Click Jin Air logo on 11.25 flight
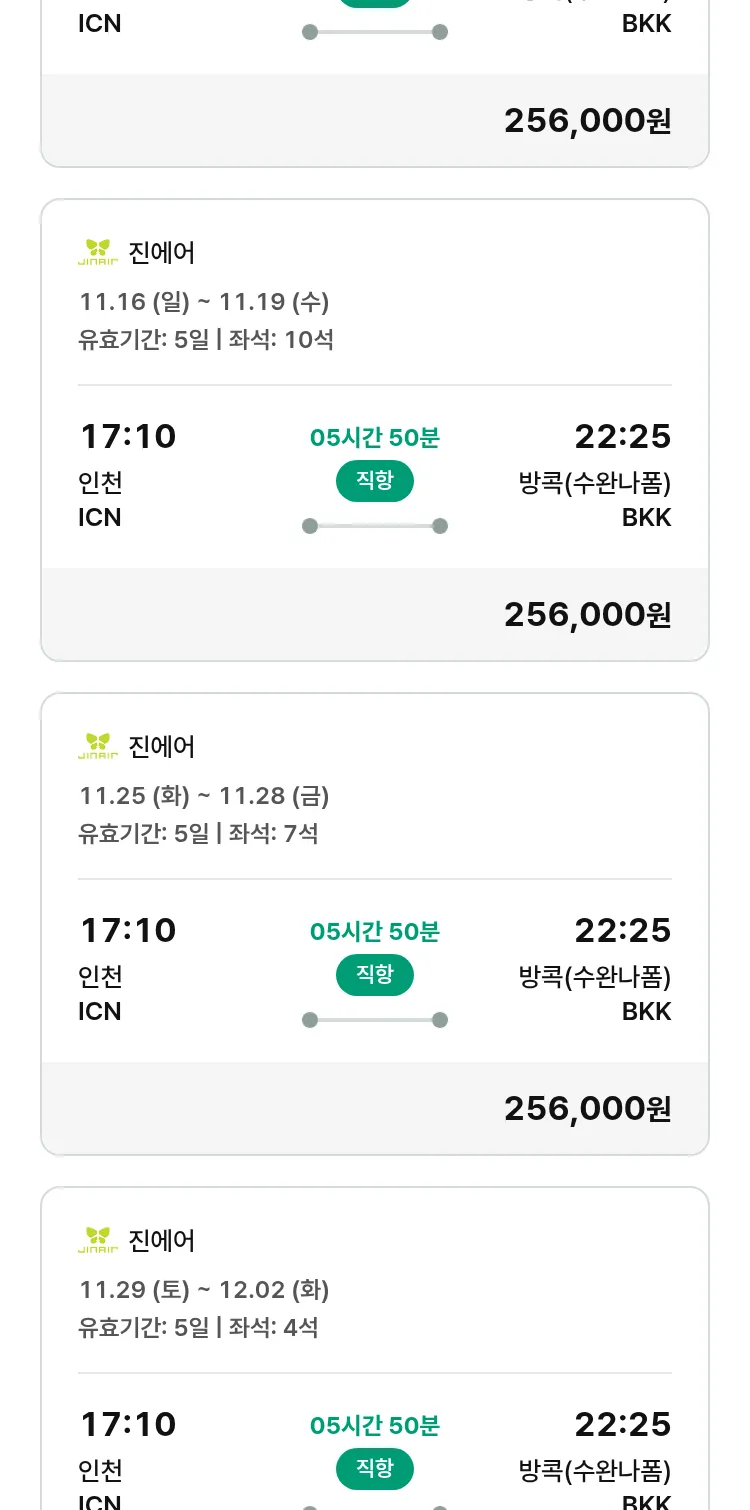This screenshot has width=750, height=1510. [98, 746]
